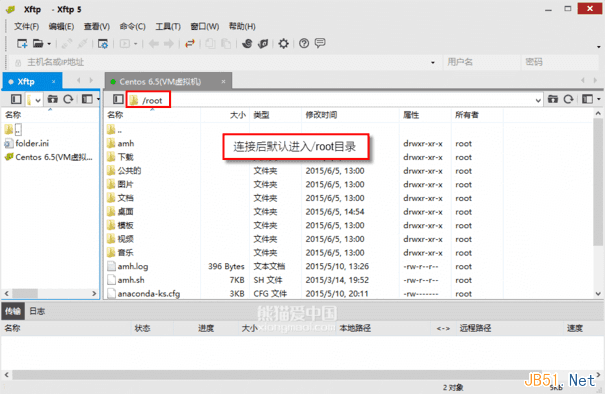Create a new session with toolbar icon
The width and height of the screenshot is (605, 394).
[x=22, y=44]
